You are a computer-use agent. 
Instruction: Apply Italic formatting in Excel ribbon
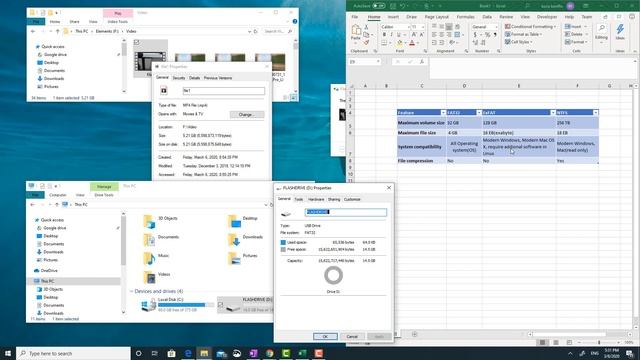coord(391,35)
